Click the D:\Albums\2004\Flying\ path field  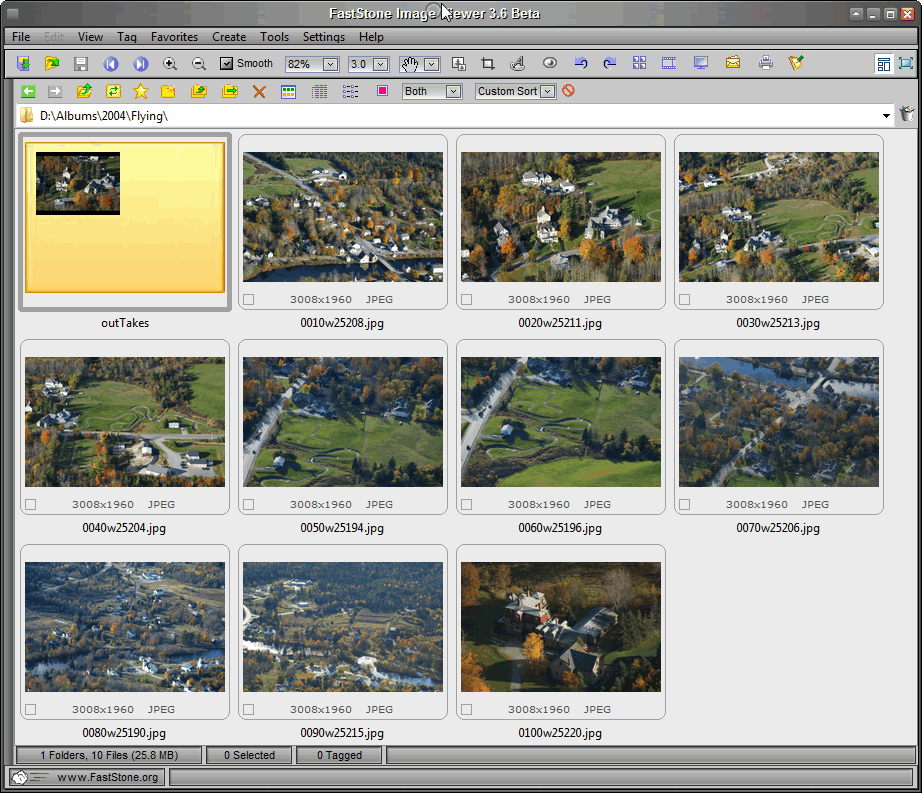tap(453, 116)
